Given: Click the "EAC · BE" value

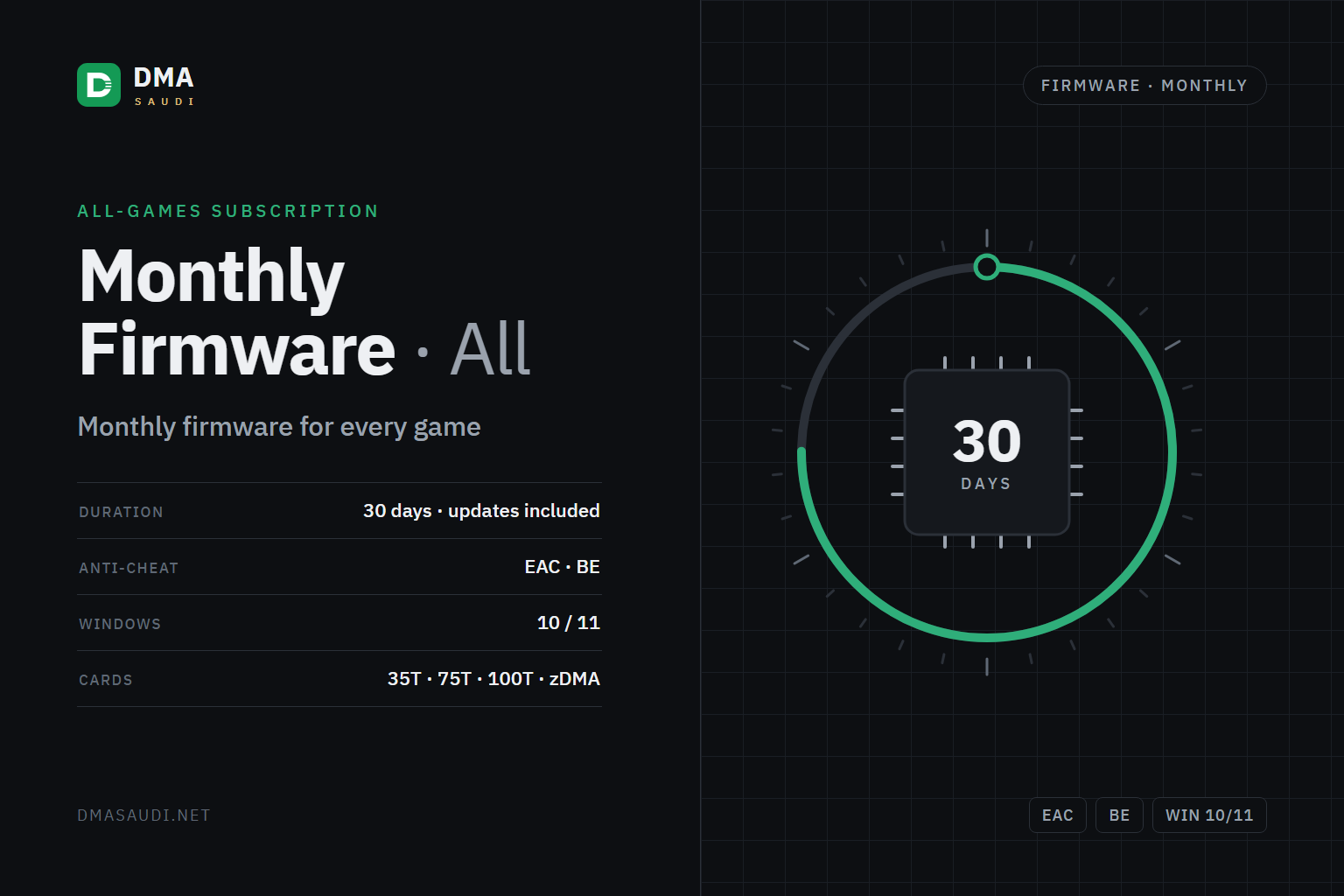Looking at the screenshot, I should point(563,567).
